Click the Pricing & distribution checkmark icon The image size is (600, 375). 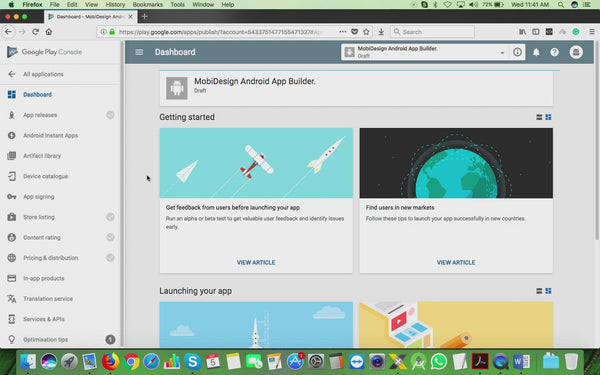click(x=110, y=258)
